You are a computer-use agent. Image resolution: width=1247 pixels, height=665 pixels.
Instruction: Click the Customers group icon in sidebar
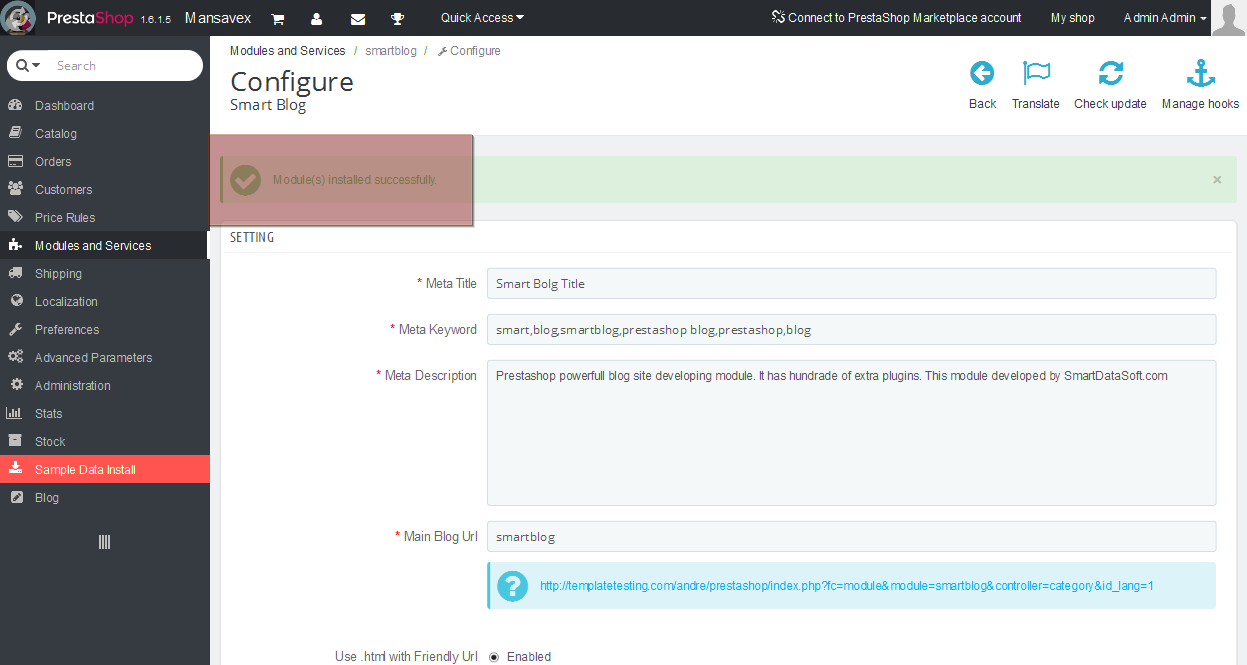pyautogui.click(x=16, y=189)
